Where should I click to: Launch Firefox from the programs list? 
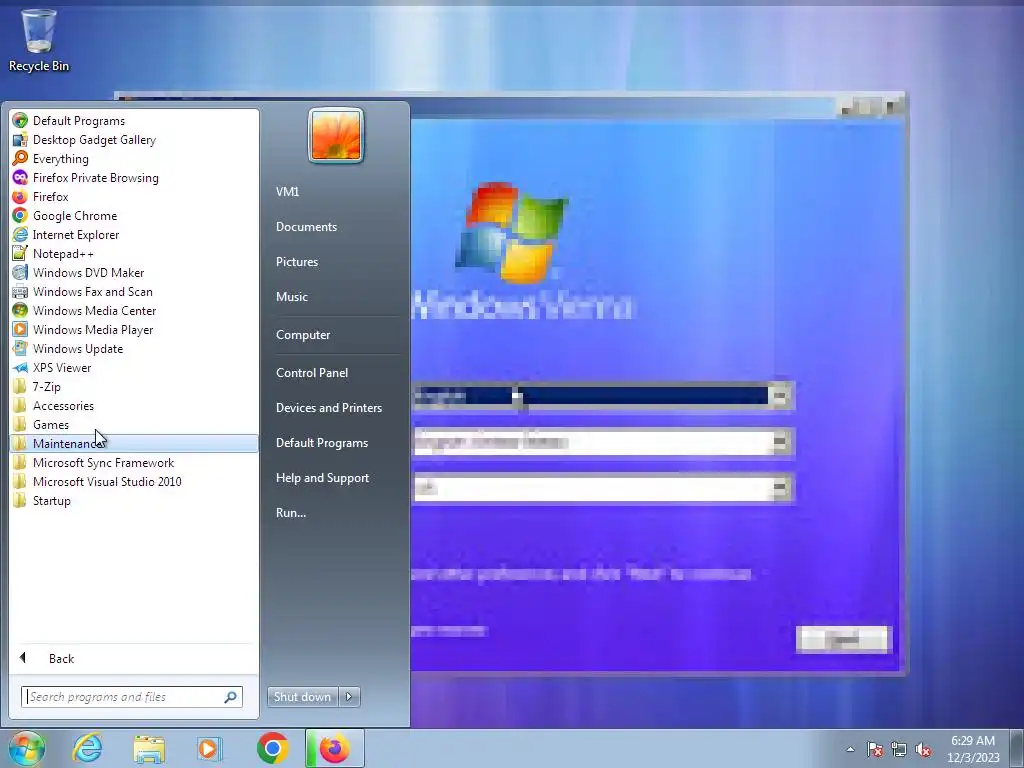[x=134, y=197]
